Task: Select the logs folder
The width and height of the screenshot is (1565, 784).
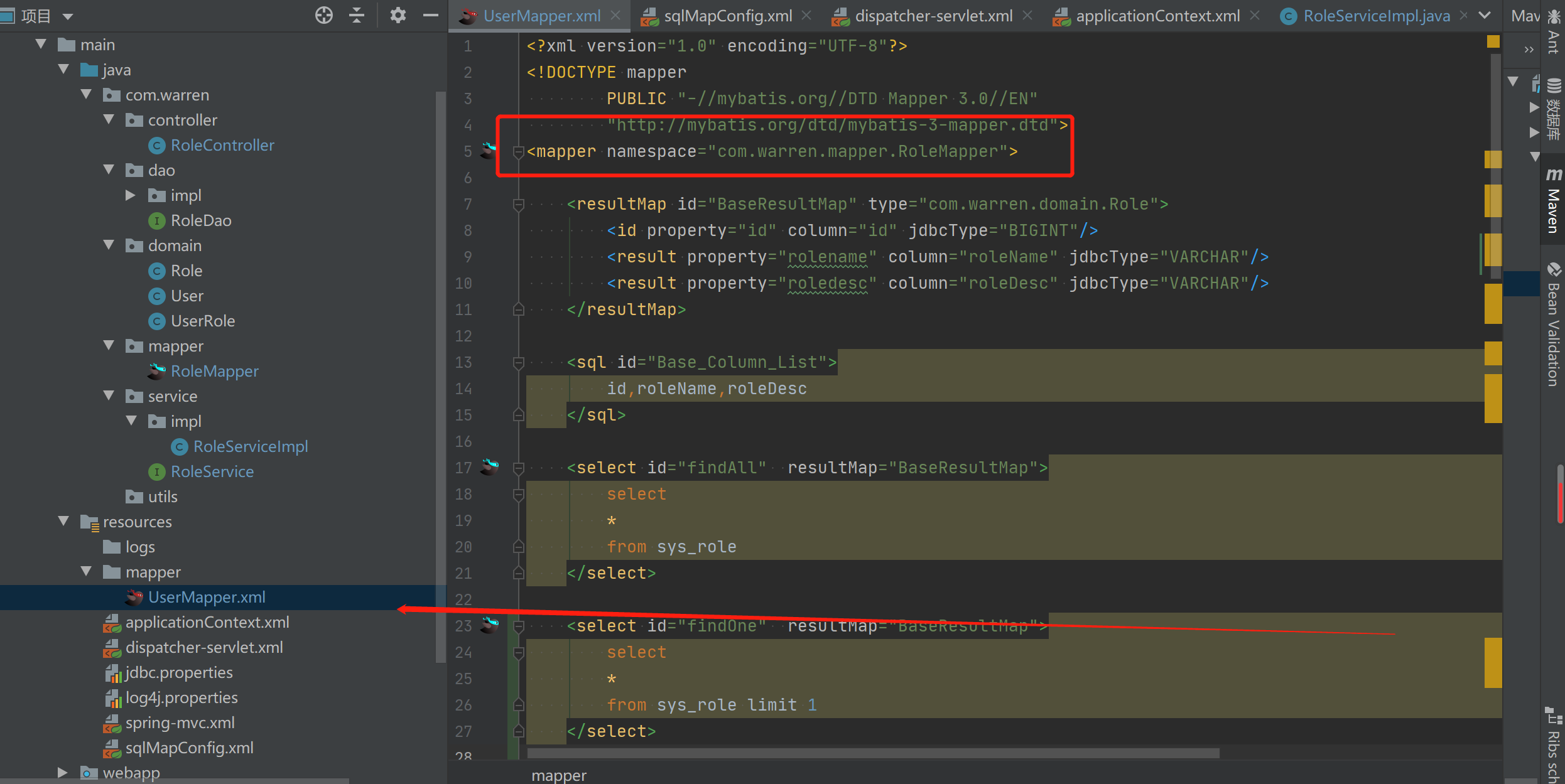Action: pyautogui.click(x=140, y=547)
